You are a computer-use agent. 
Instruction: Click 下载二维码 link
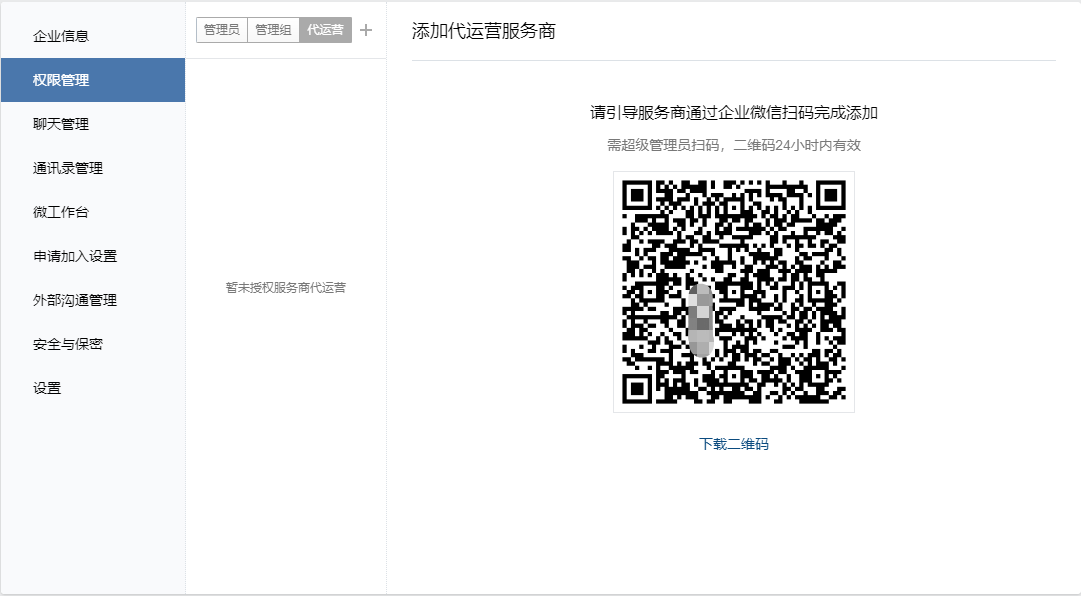coord(734,444)
